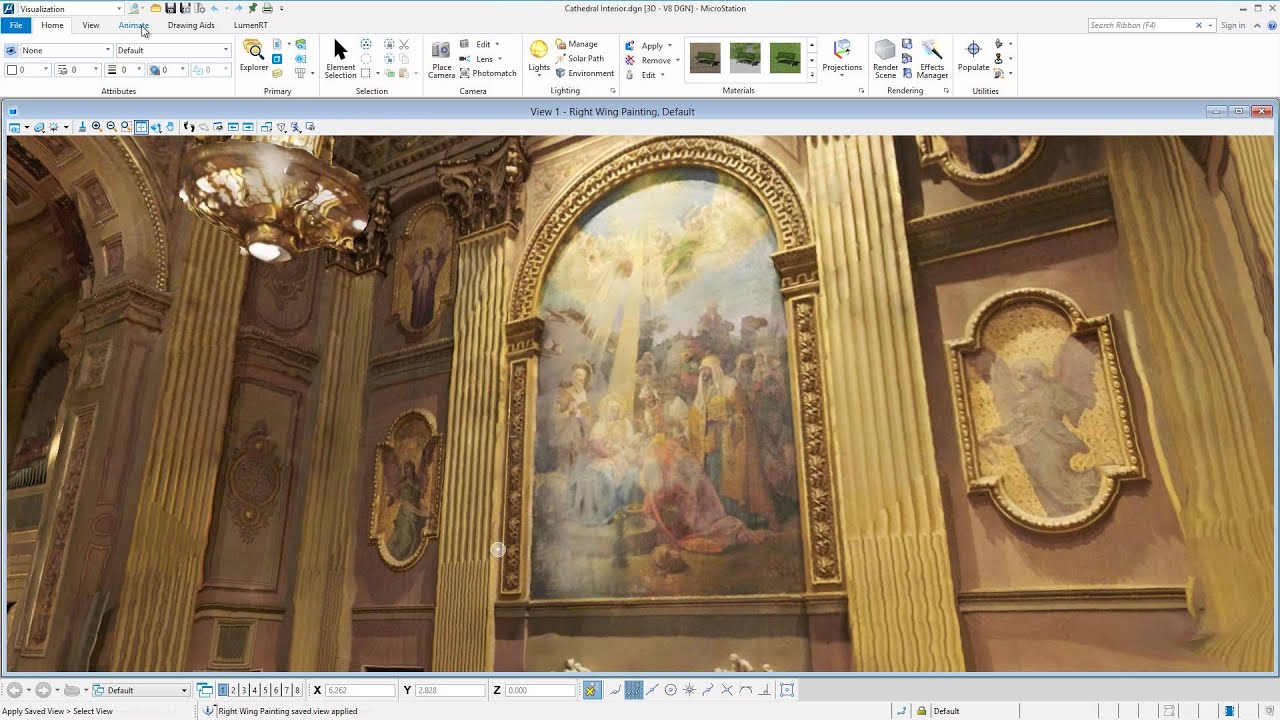Select the first bench material thumbnail
The width and height of the screenshot is (1280, 720).
pos(705,57)
